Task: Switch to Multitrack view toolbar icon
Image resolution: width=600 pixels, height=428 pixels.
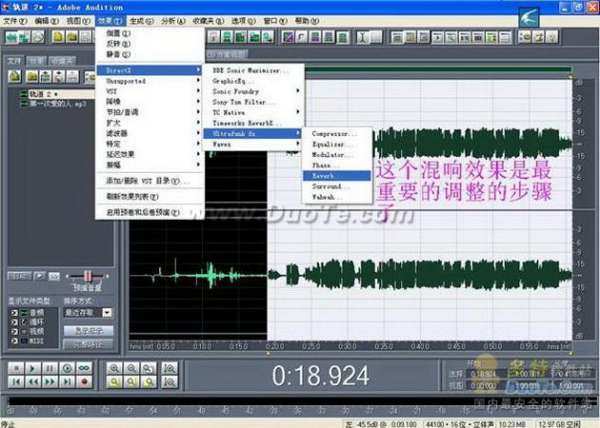Action: [x=24, y=37]
